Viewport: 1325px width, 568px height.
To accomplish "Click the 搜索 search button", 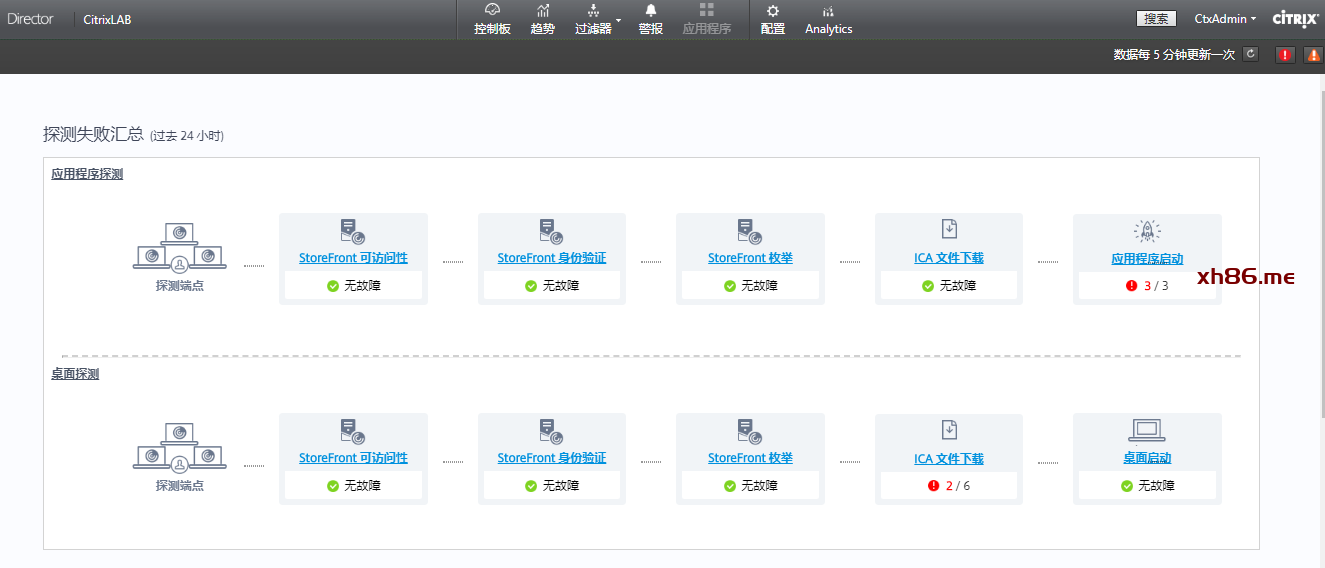I will [x=1156, y=19].
